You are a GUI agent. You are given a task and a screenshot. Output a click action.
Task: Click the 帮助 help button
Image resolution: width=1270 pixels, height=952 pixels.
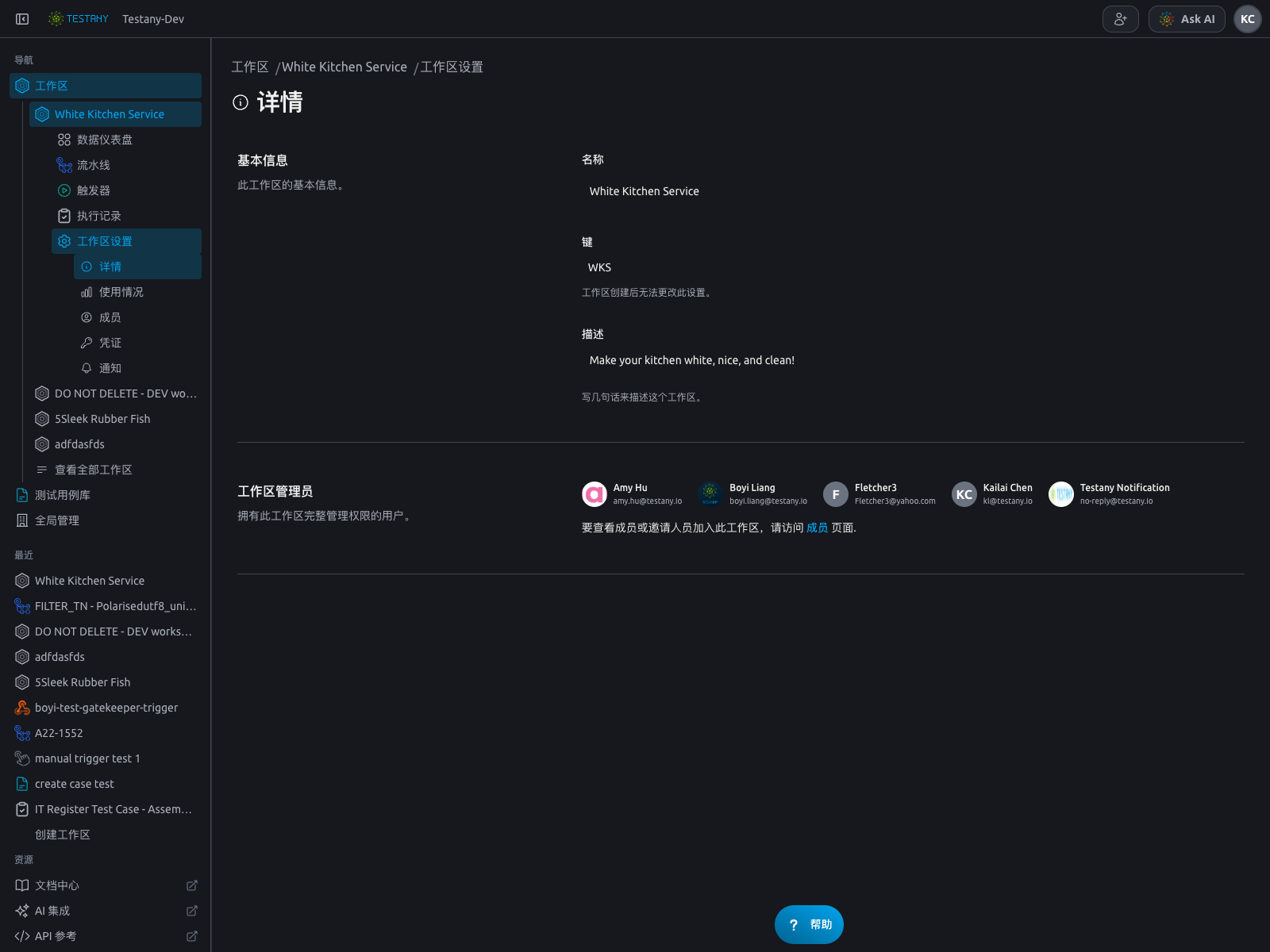click(809, 924)
